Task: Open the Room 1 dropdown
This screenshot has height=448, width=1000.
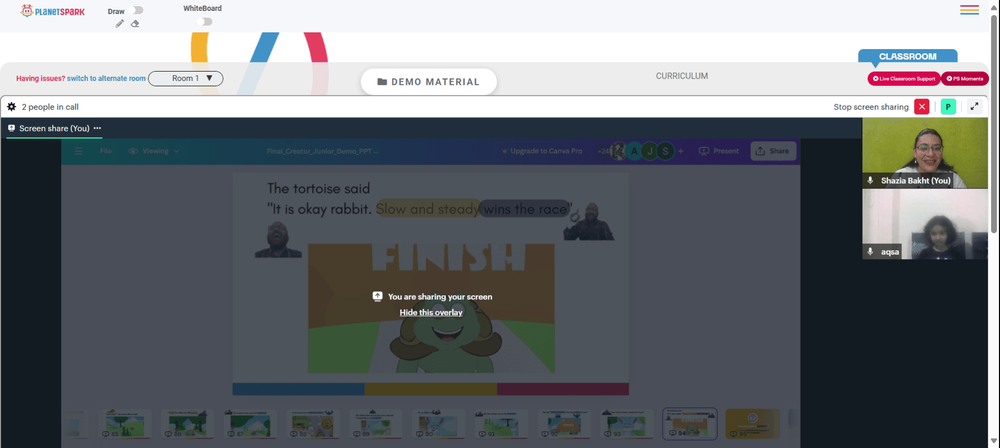Action: tap(186, 78)
